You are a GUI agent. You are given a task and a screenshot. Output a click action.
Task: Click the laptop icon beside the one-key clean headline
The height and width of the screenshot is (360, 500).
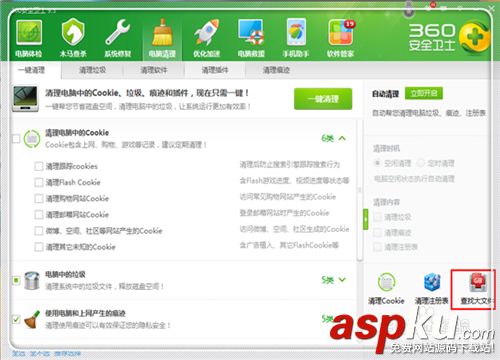25,99
